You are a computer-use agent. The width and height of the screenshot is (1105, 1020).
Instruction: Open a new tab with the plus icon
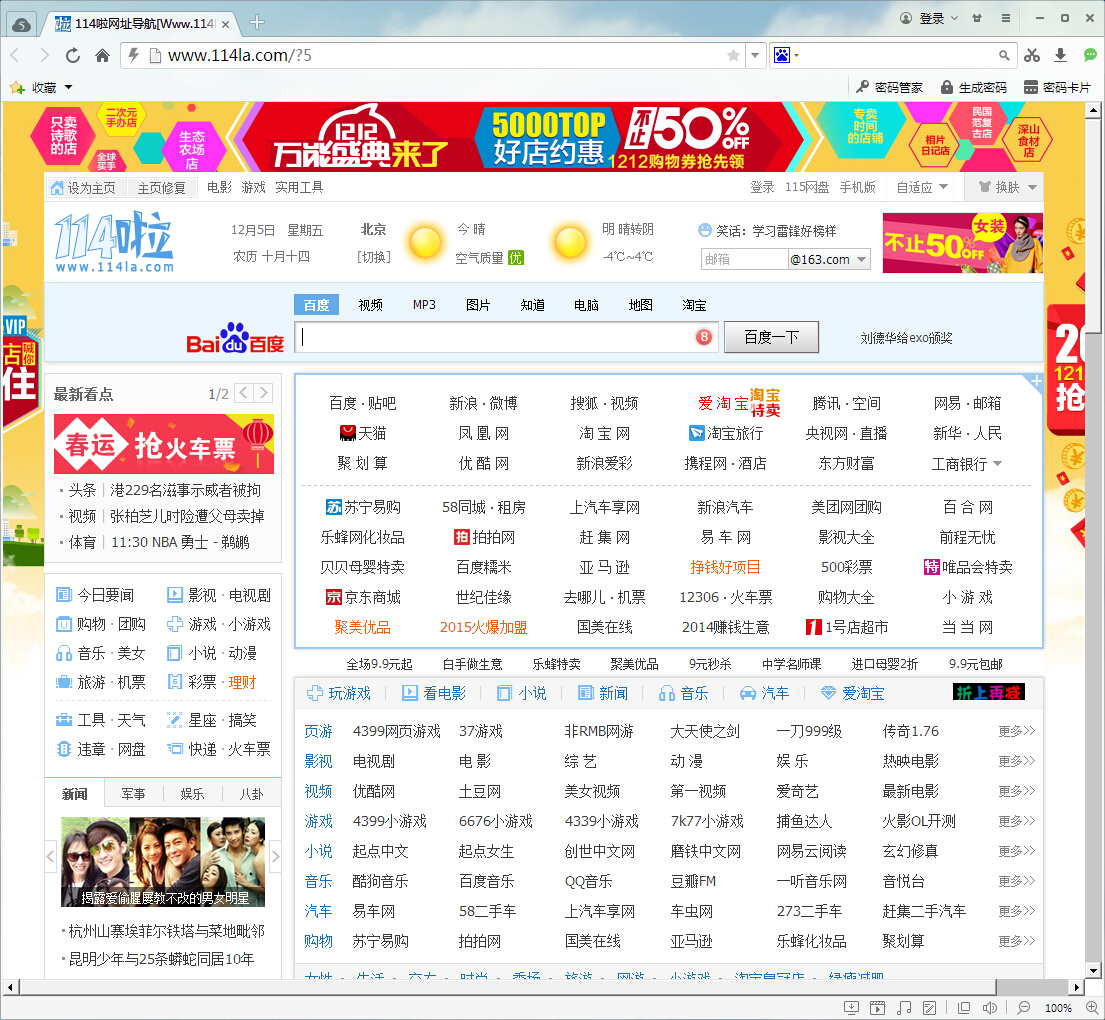point(257,22)
